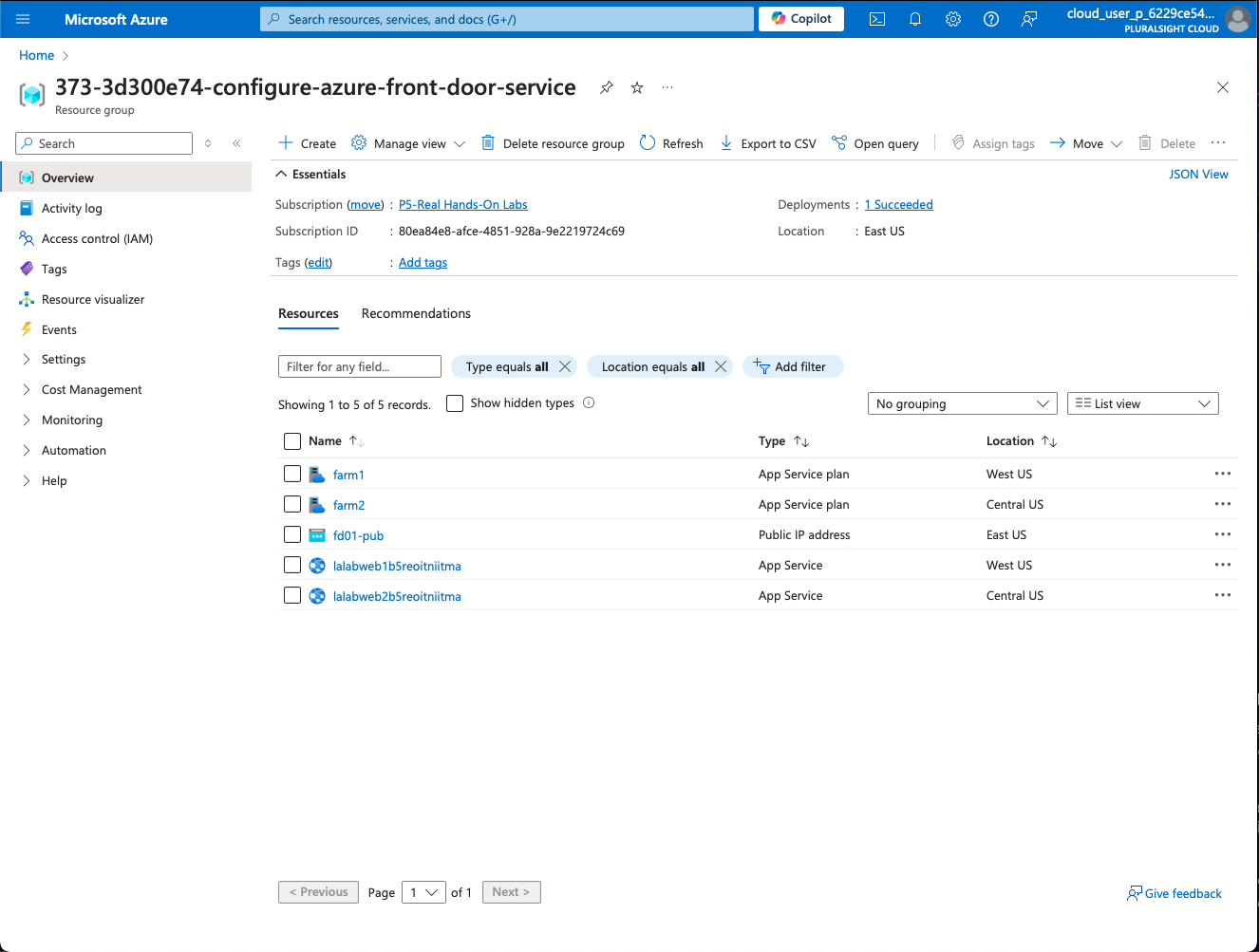1259x952 pixels.
Task: Toggle Show hidden types checkbox
Action: pyautogui.click(x=455, y=403)
